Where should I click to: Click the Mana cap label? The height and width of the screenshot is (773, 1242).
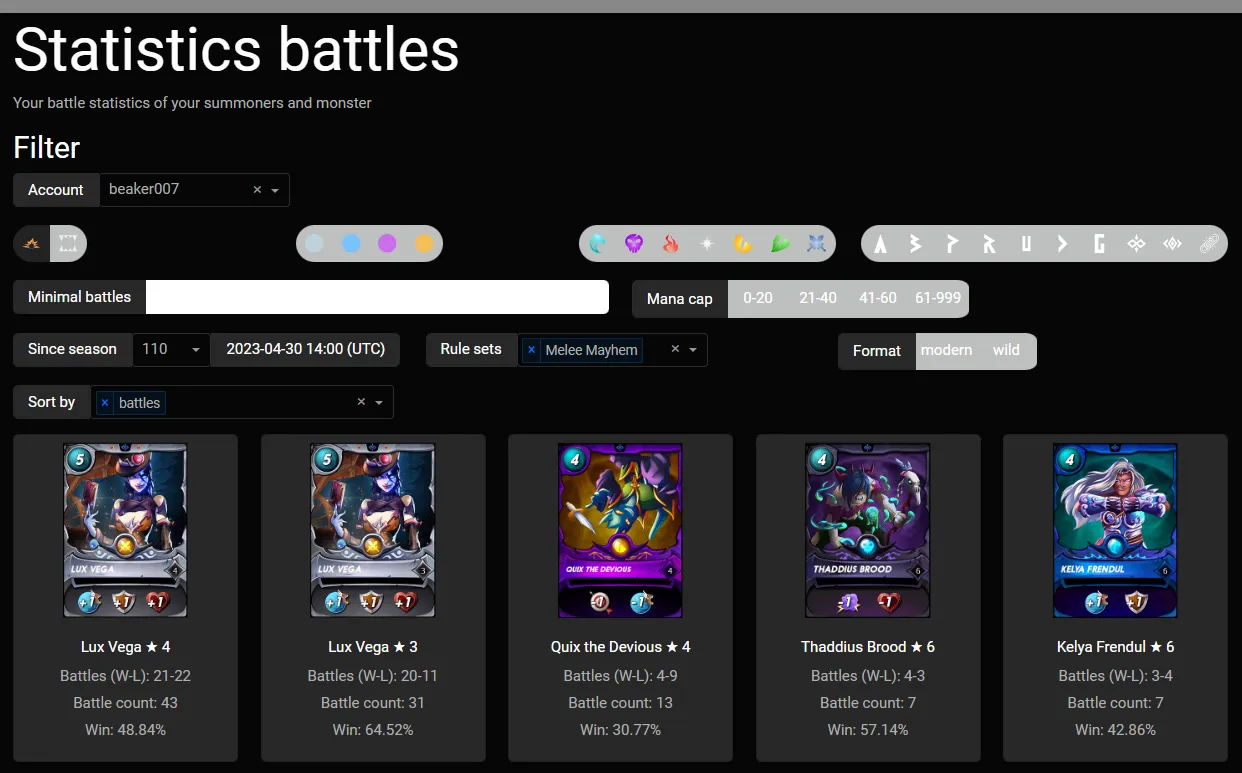coord(680,298)
